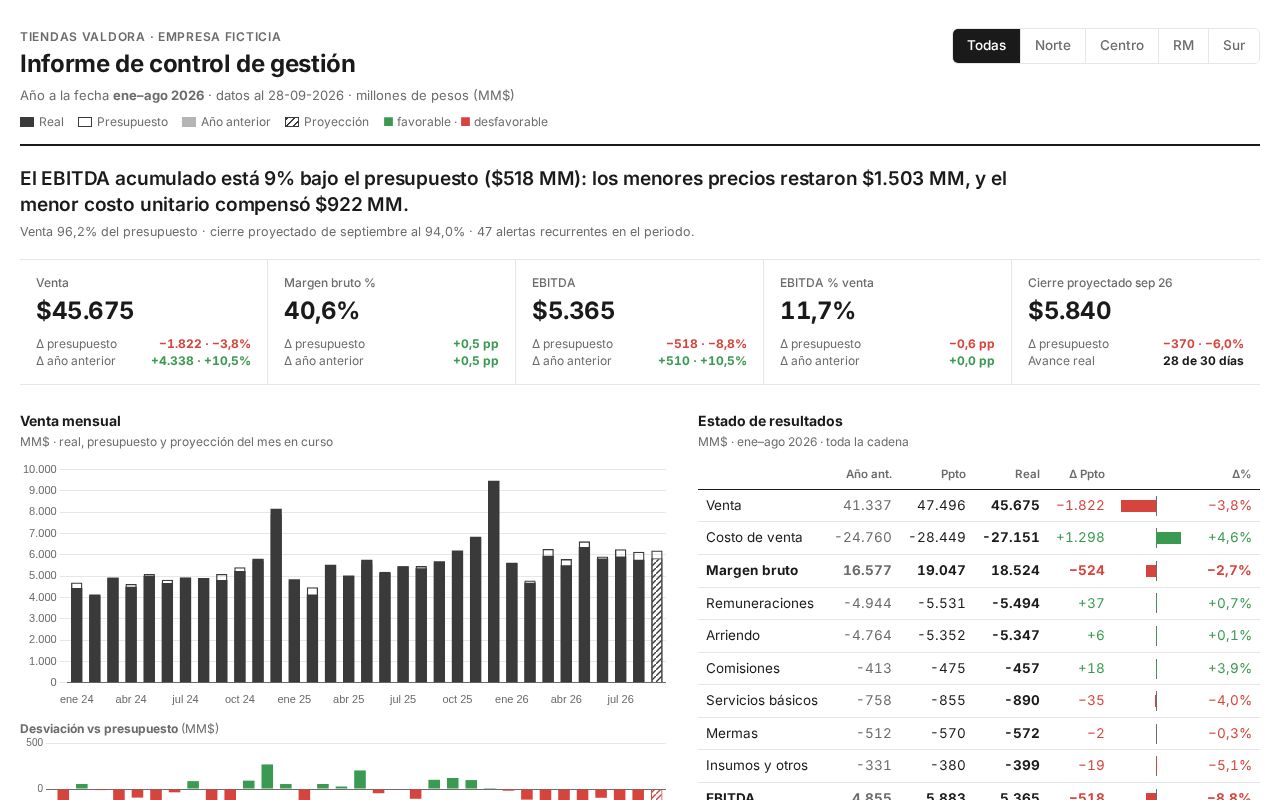Click the Δ% column header
The image size is (1280, 800).
coord(1241,474)
